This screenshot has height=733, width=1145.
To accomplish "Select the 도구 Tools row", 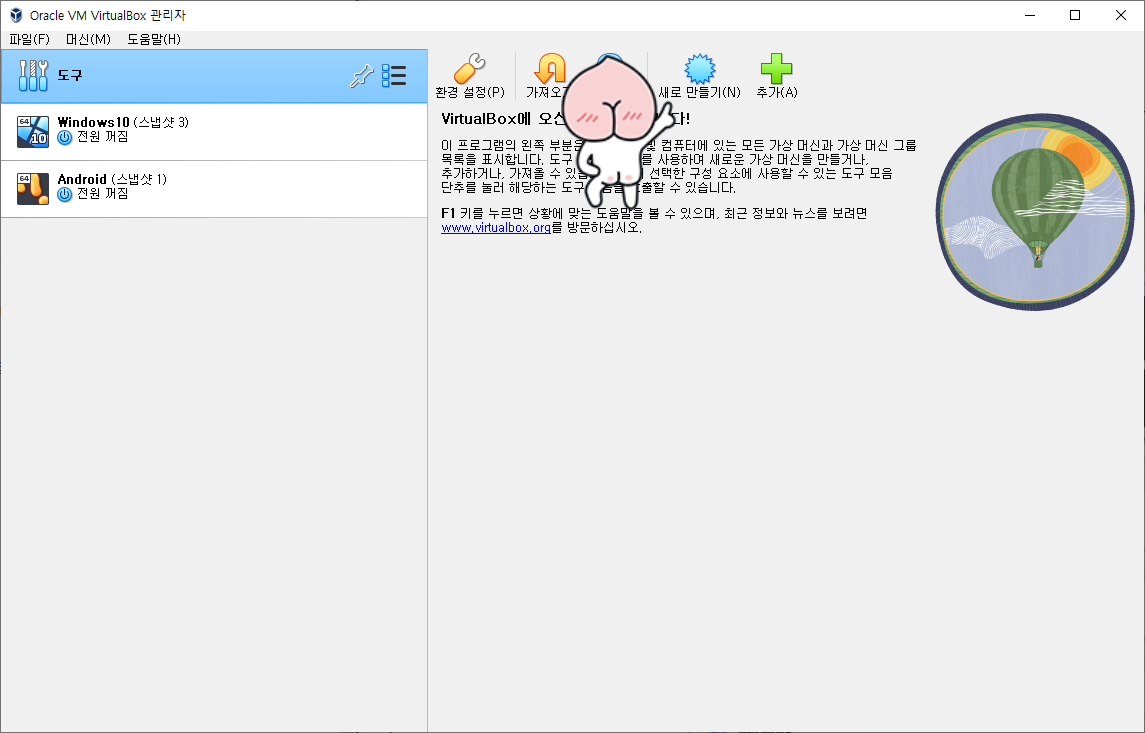I will point(214,76).
